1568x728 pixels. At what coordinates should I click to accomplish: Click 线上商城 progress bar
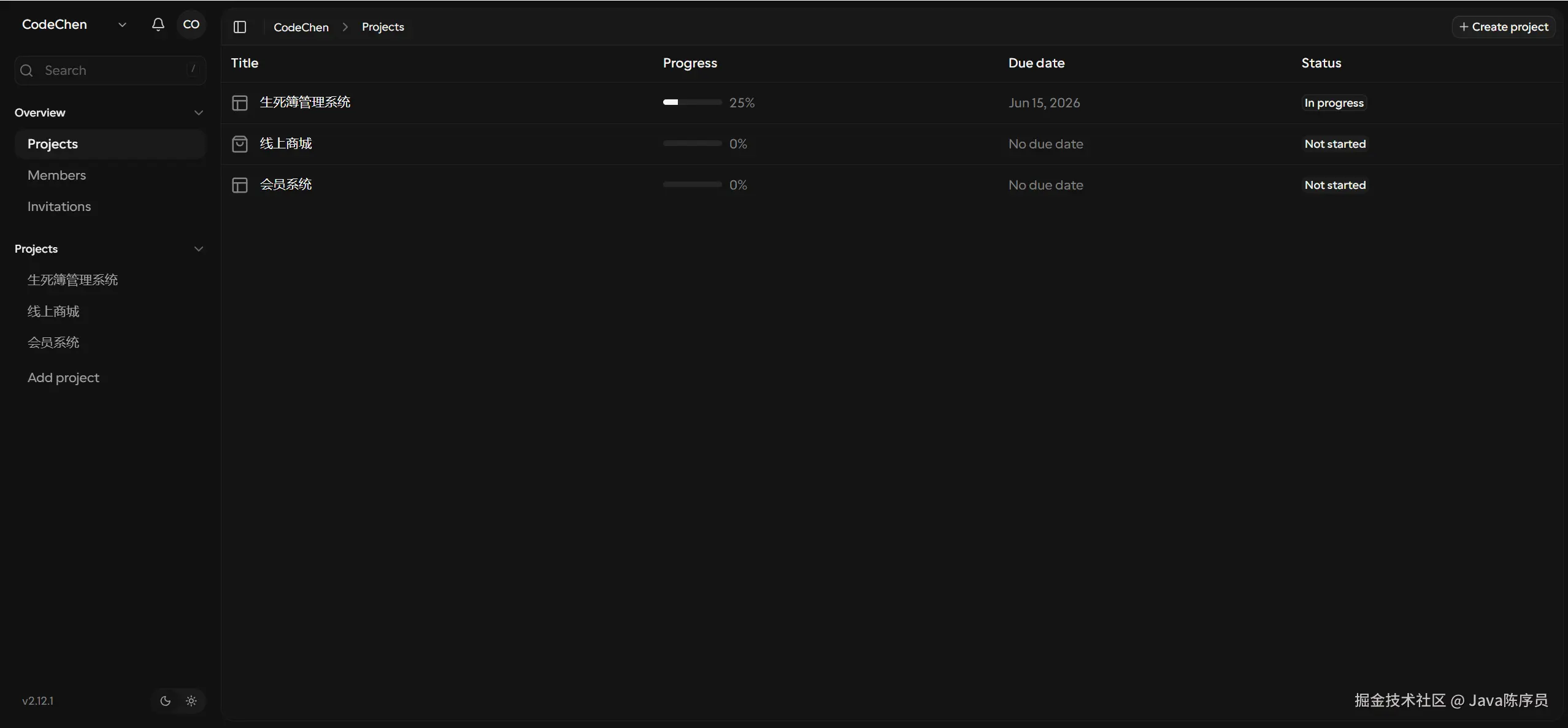click(x=692, y=144)
